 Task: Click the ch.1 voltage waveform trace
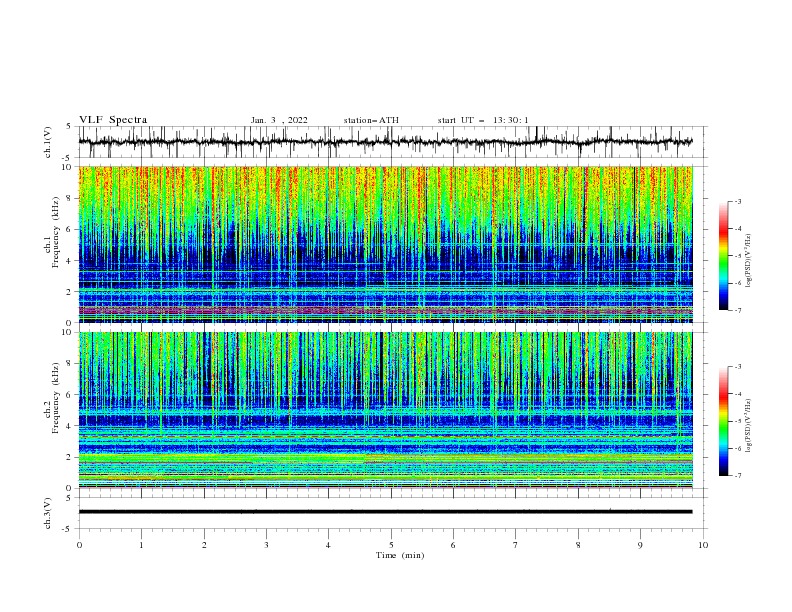385,142
